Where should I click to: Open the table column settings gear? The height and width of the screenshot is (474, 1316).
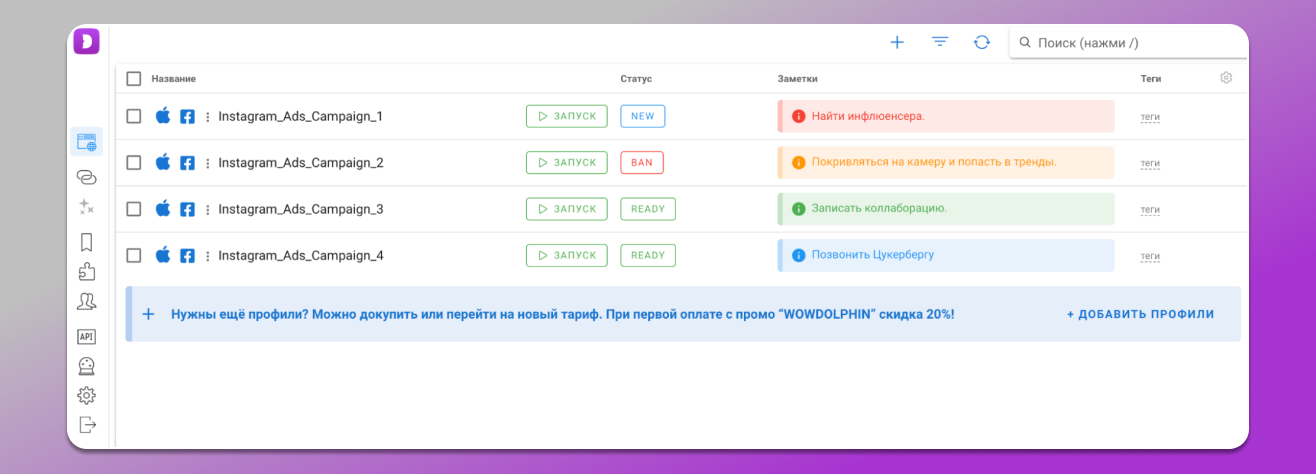(1226, 78)
